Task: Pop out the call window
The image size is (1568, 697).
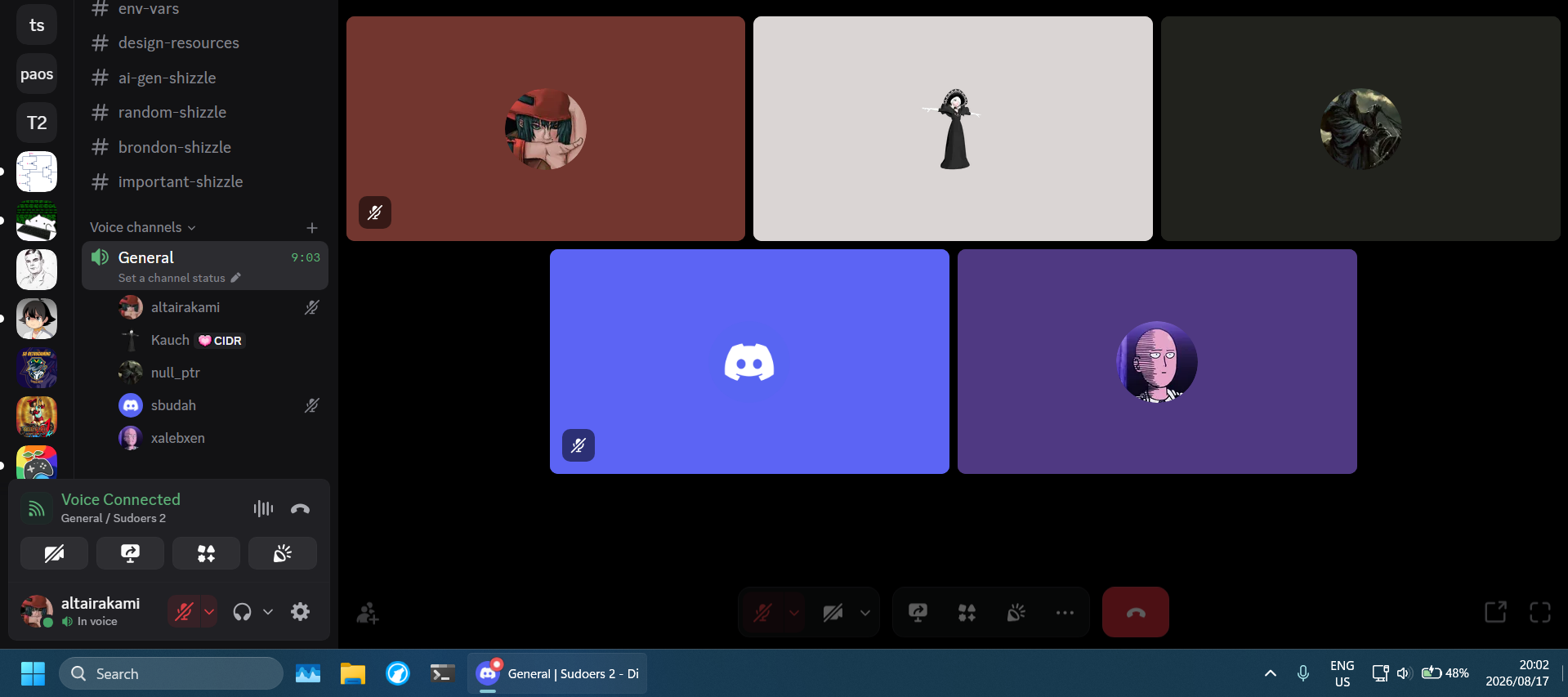Action: pos(1495,612)
